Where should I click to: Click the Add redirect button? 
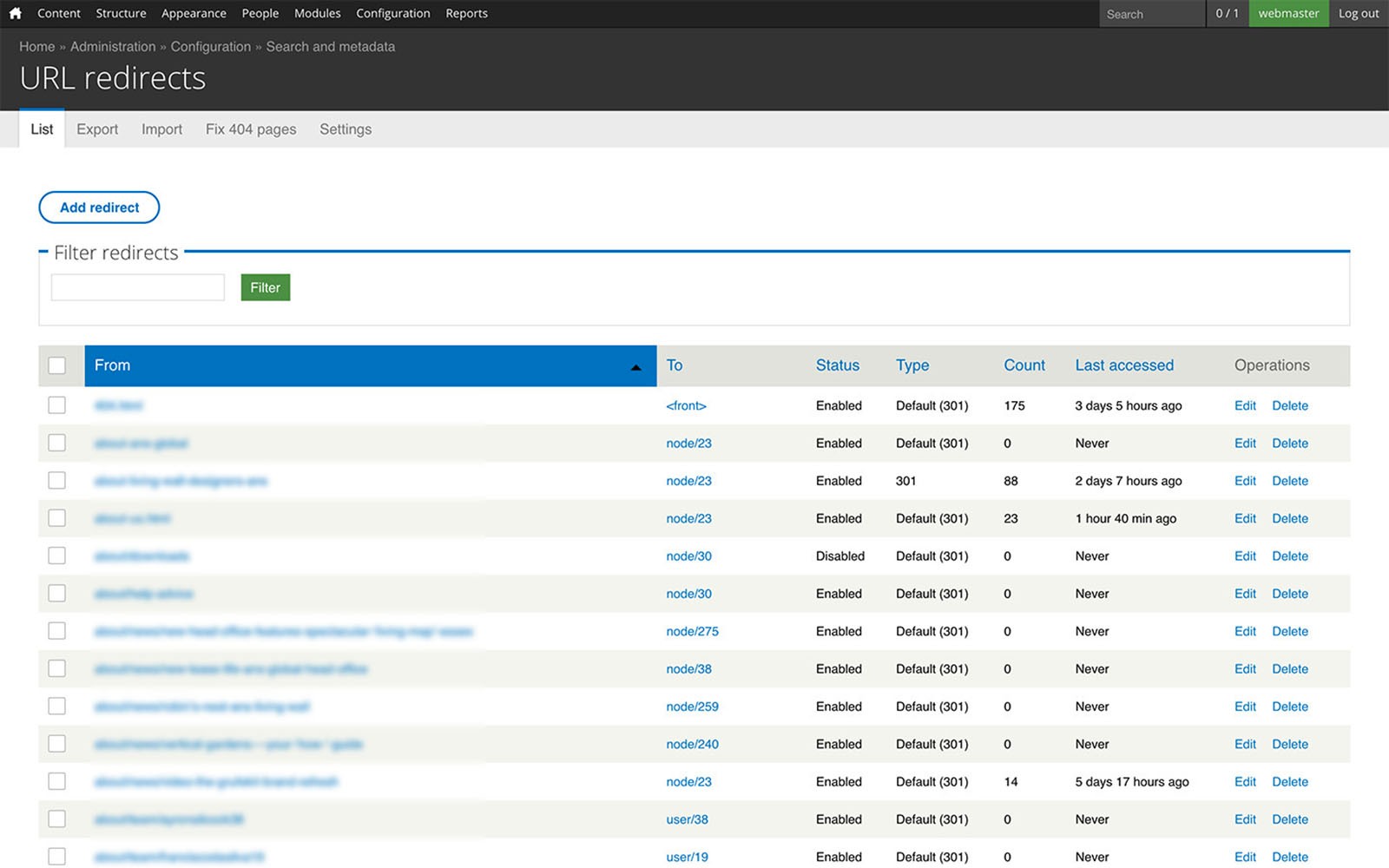(99, 207)
